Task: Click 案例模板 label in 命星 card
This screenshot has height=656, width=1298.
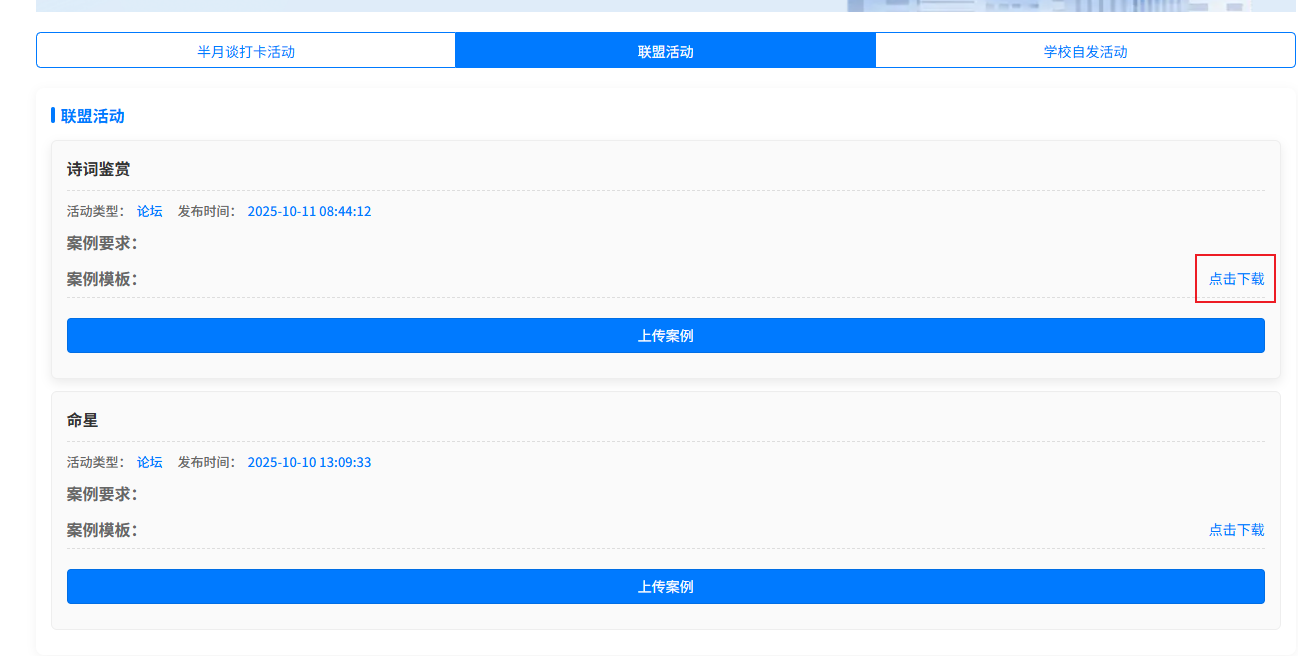Action: 101,530
